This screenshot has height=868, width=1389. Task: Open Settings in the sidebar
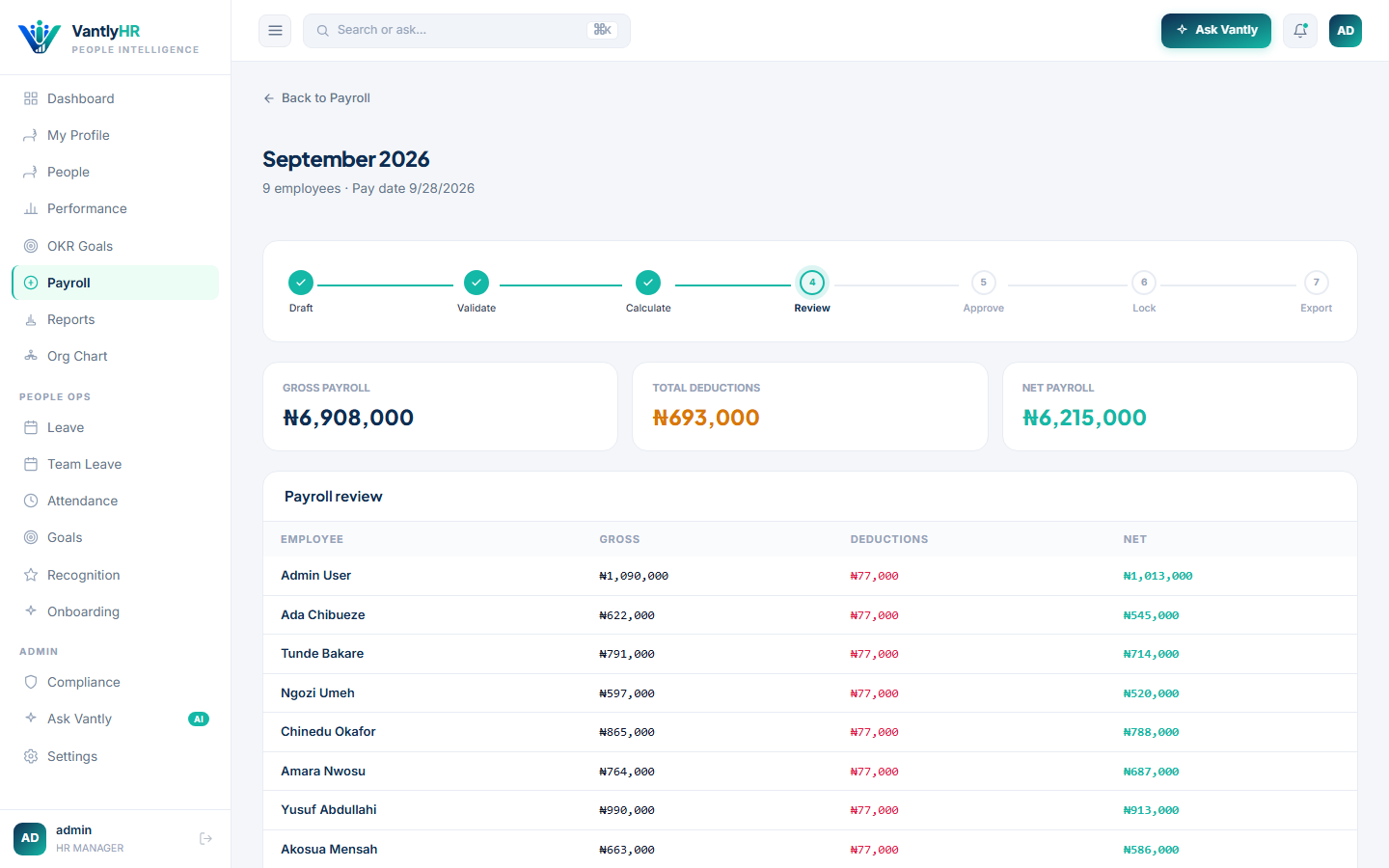pos(116,756)
